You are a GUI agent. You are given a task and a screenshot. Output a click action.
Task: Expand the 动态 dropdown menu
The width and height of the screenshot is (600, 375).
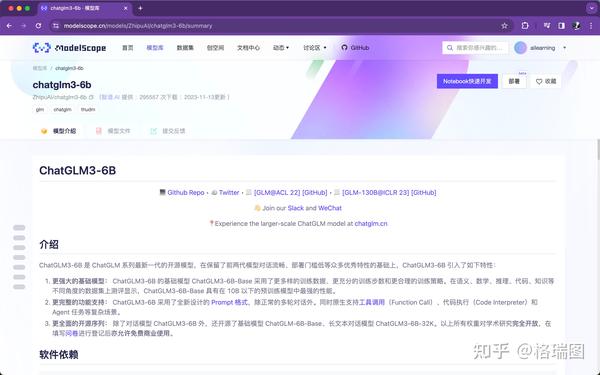[x=281, y=48]
